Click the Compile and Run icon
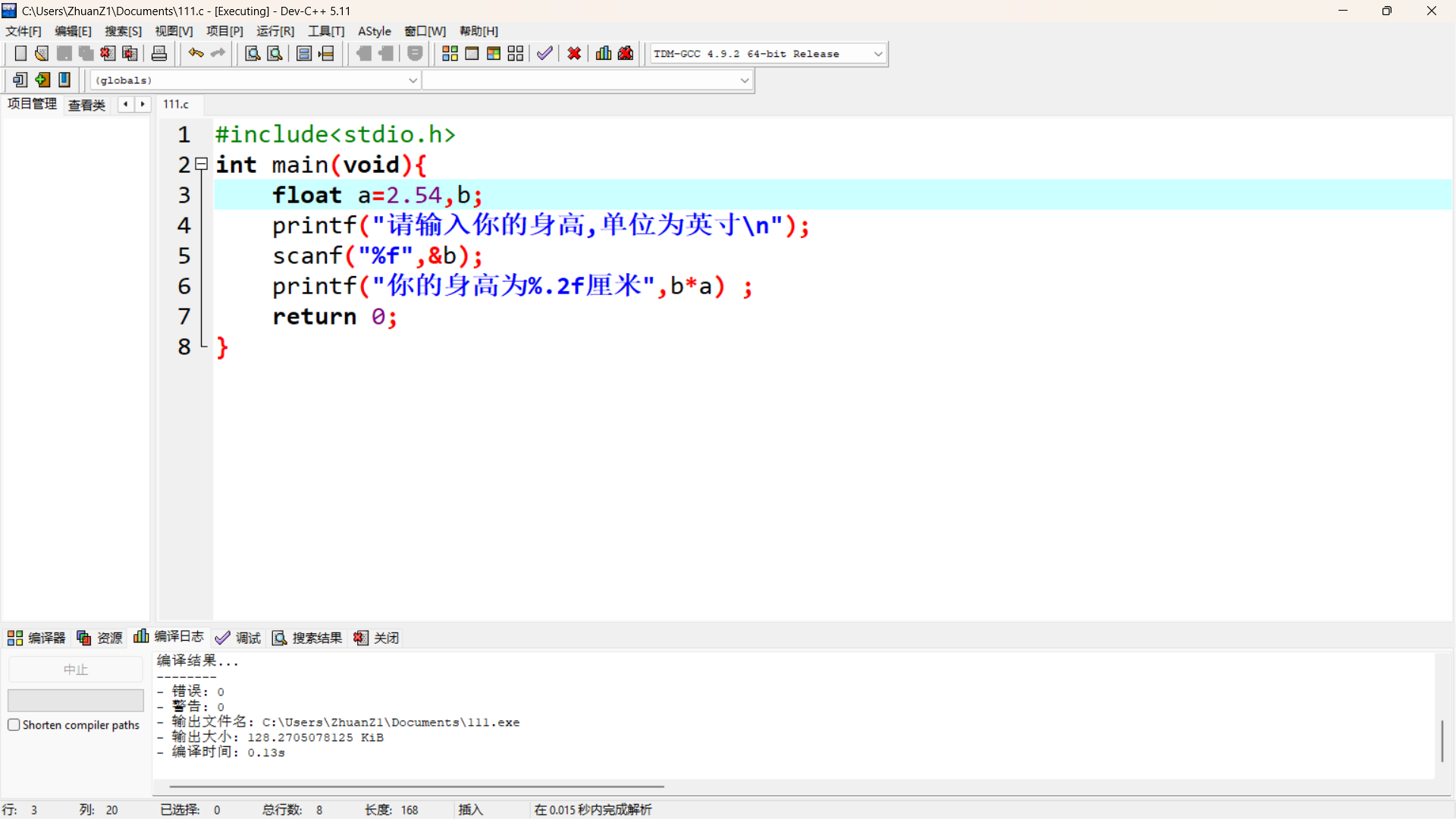 pos(494,53)
